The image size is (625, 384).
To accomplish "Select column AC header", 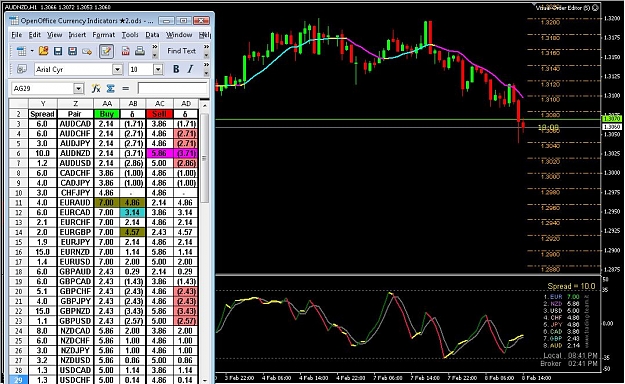I will tap(159, 104).
